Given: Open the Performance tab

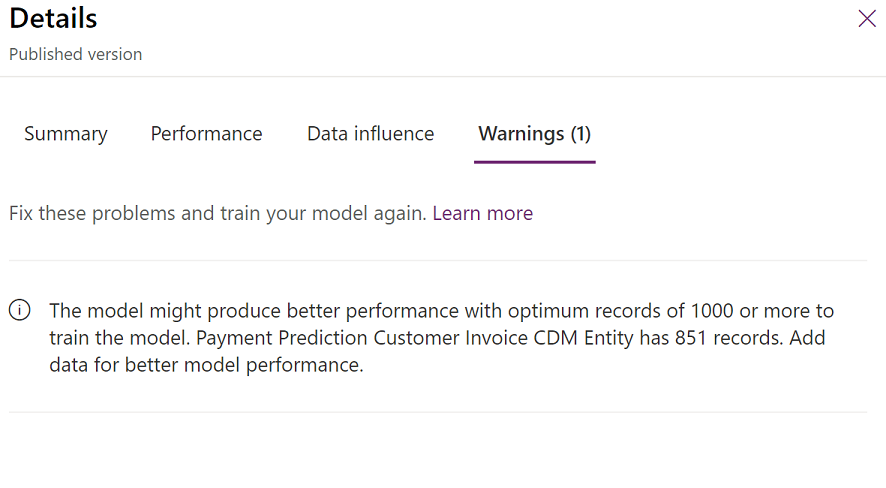Looking at the screenshot, I should pyautogui.click(x=206, y=134).
